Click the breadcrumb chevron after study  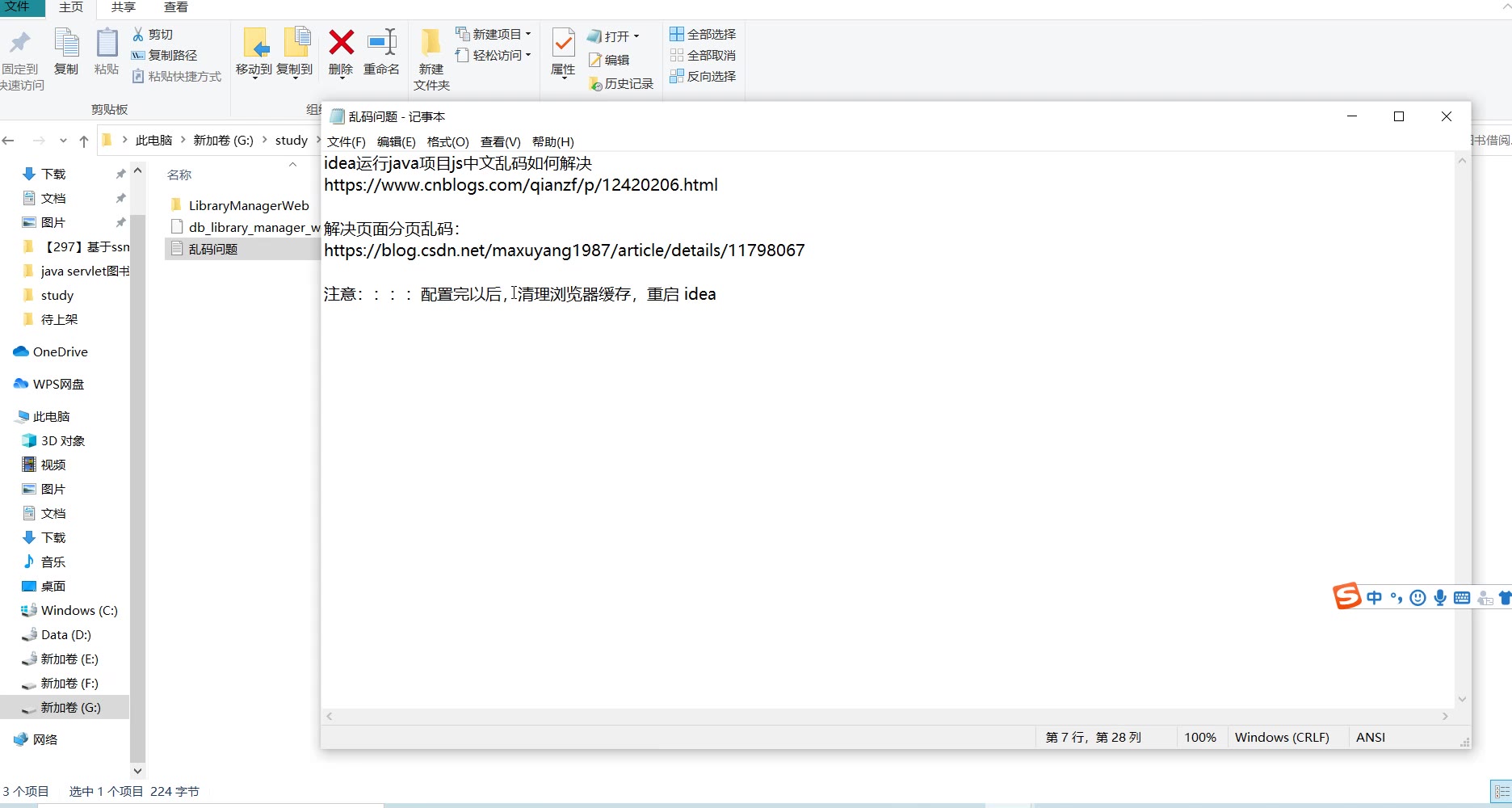(x=318, y=140)
